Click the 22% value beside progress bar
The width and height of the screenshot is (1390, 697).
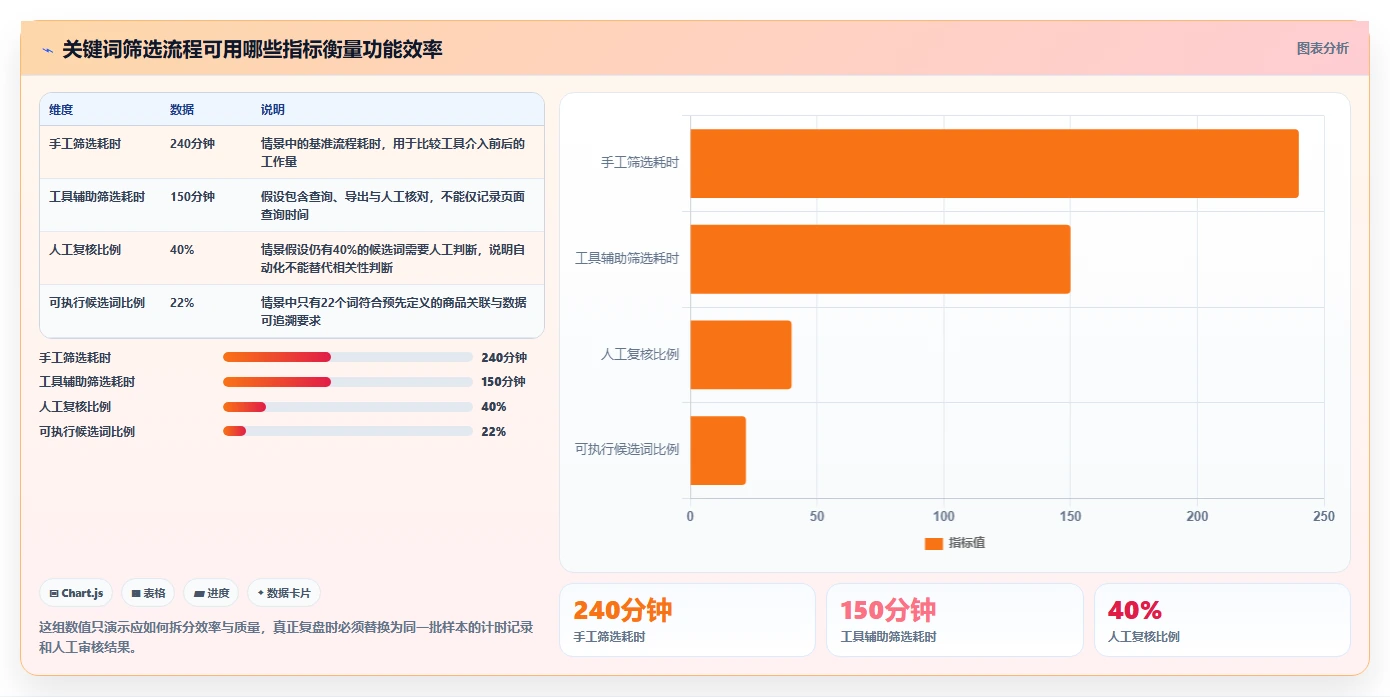pyautogui.click(x=494, y=431)
